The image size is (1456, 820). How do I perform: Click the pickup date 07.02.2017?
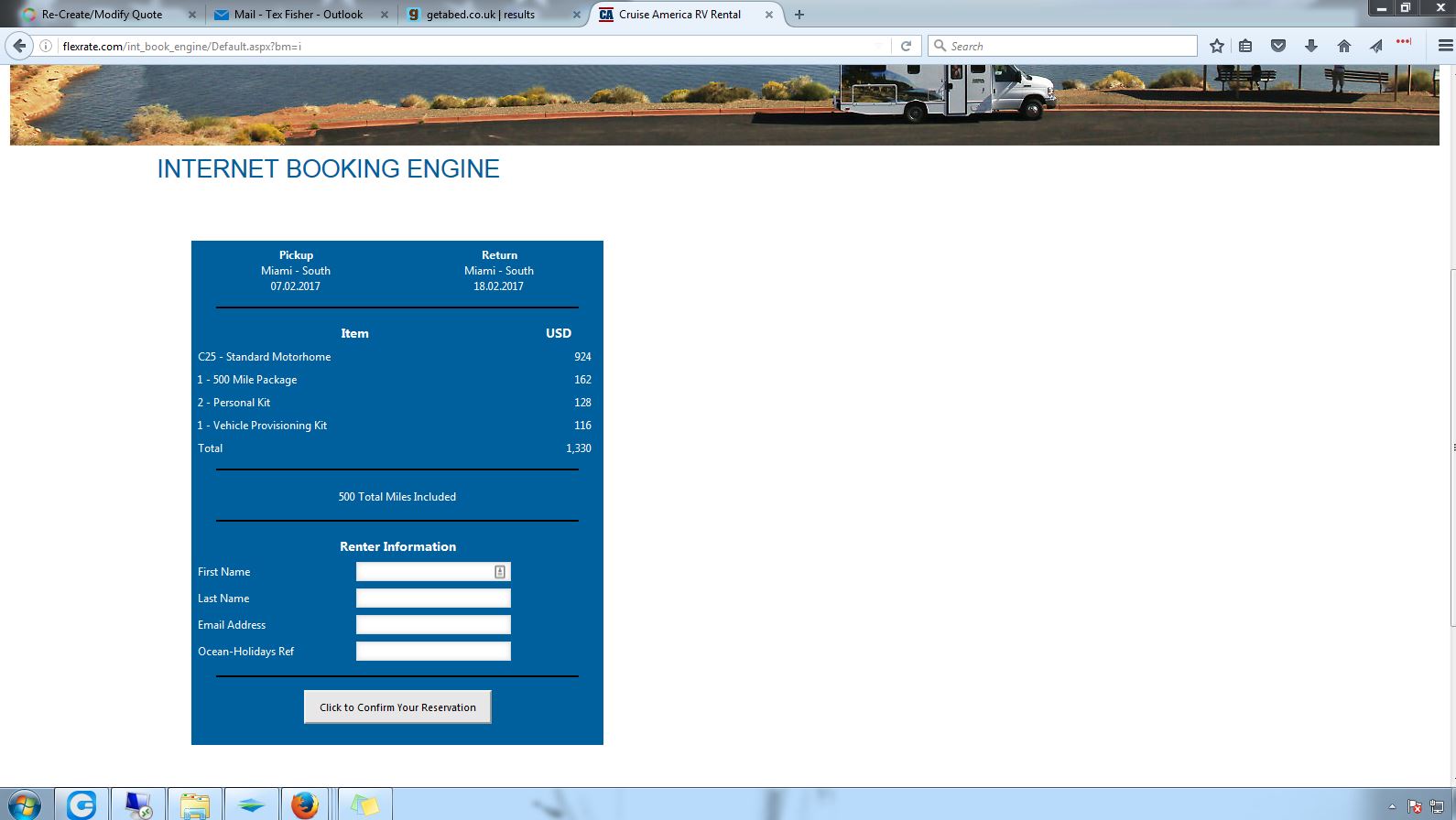pyautogui.click(x=296, y=286)
